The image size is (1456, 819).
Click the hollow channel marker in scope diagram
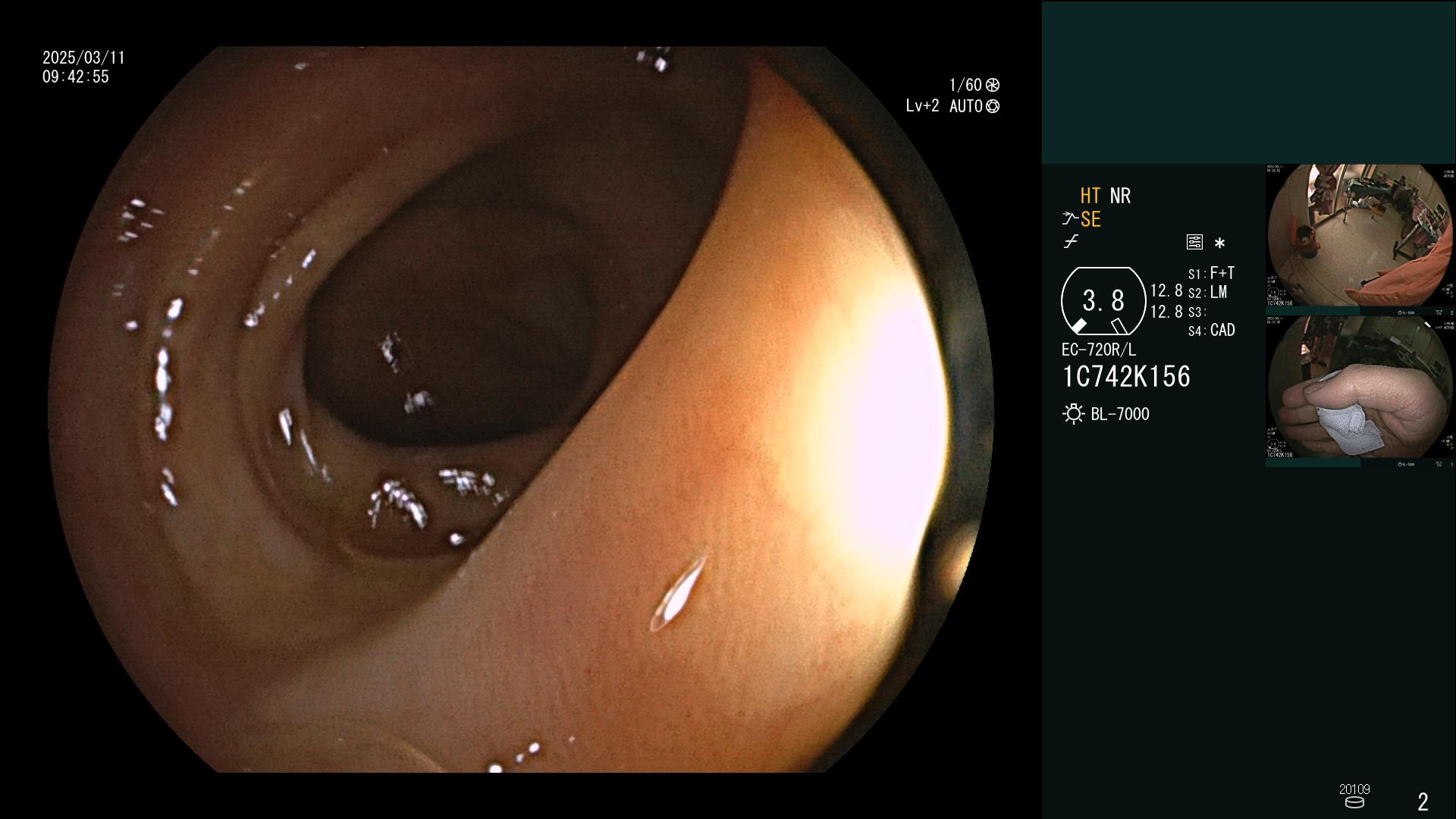coord(1119,326)
